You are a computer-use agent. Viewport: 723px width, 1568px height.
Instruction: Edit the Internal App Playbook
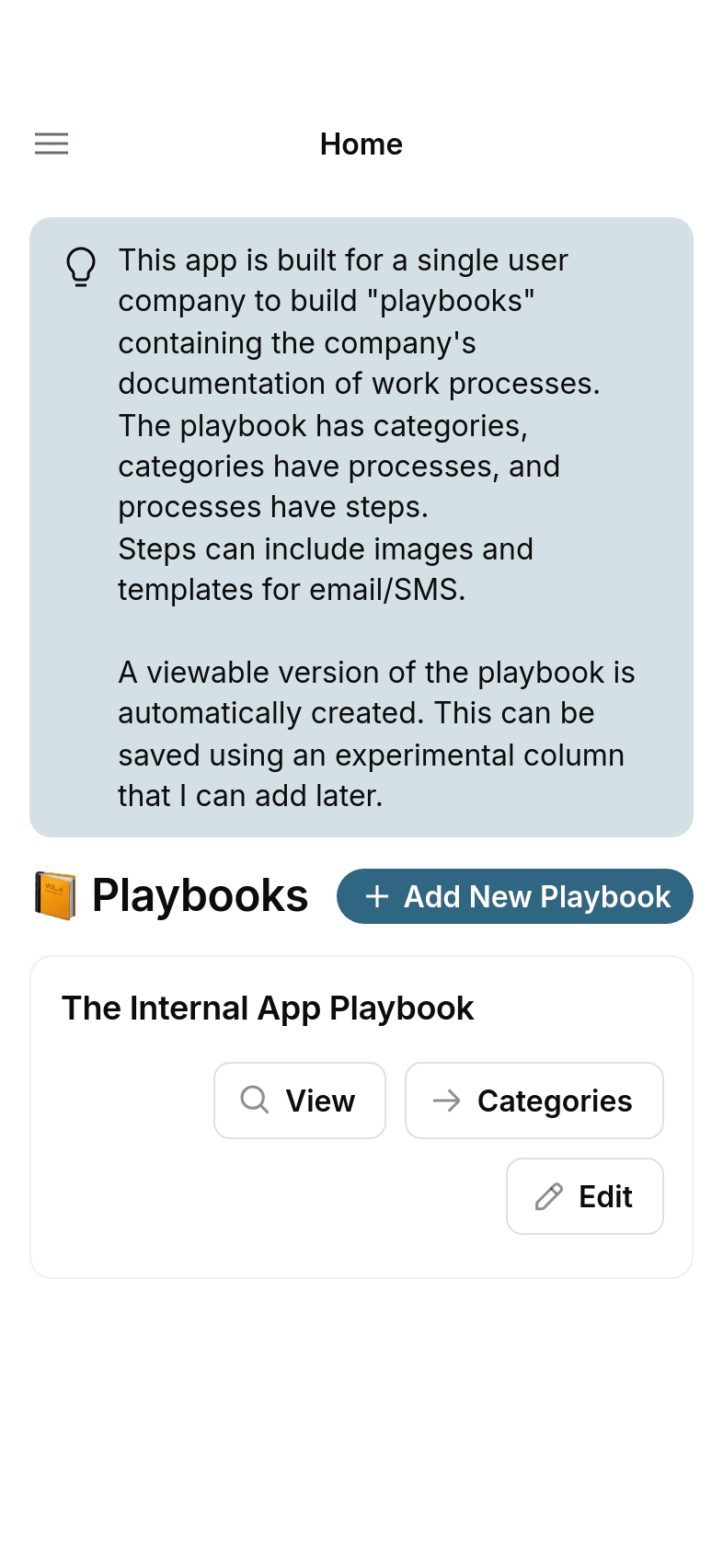(585, 1196)
